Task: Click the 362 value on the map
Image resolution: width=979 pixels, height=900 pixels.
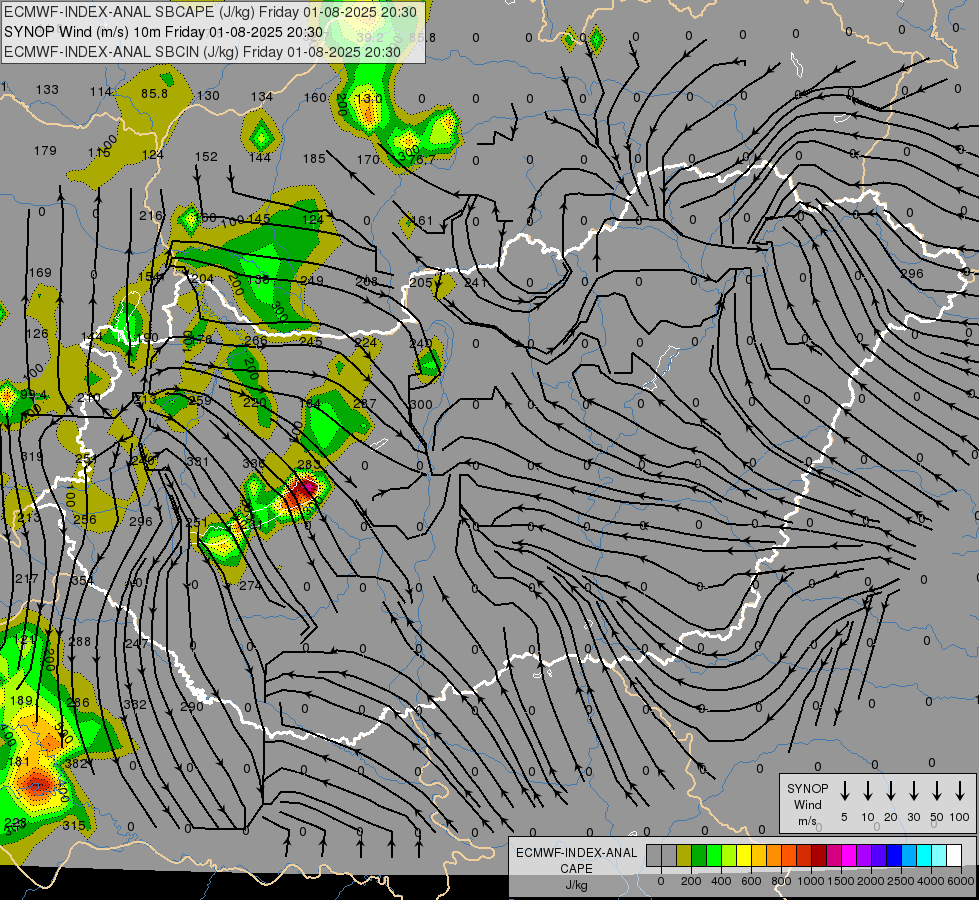Action: point(135,705)
